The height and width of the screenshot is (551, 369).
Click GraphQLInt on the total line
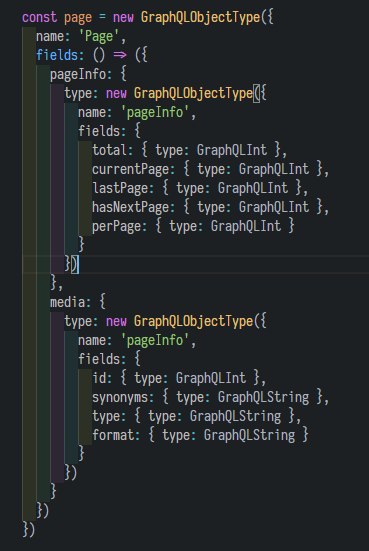tap(232, 150)
